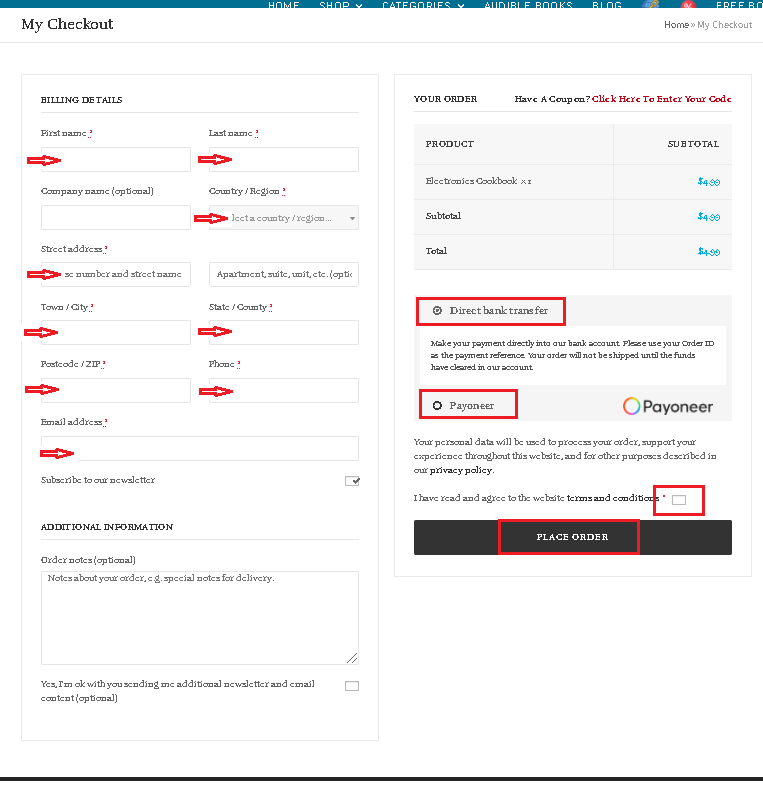The image size is (763, 788).
Task: Click the State / County input field
Action: pos(283,332)
